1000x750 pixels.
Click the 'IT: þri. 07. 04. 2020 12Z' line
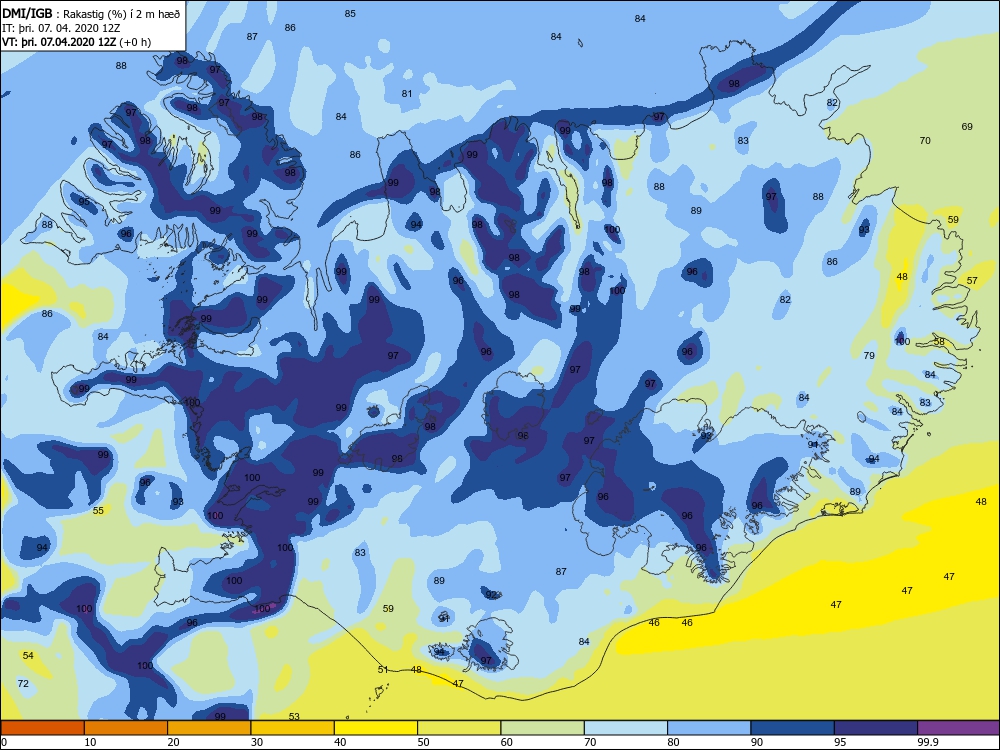(61, 28)
